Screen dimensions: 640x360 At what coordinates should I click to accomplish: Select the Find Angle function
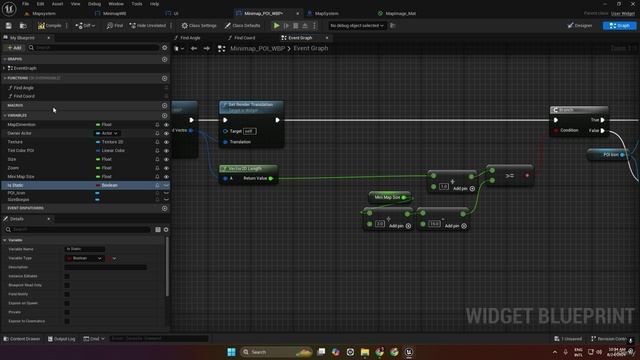click(x=24, y=88)
